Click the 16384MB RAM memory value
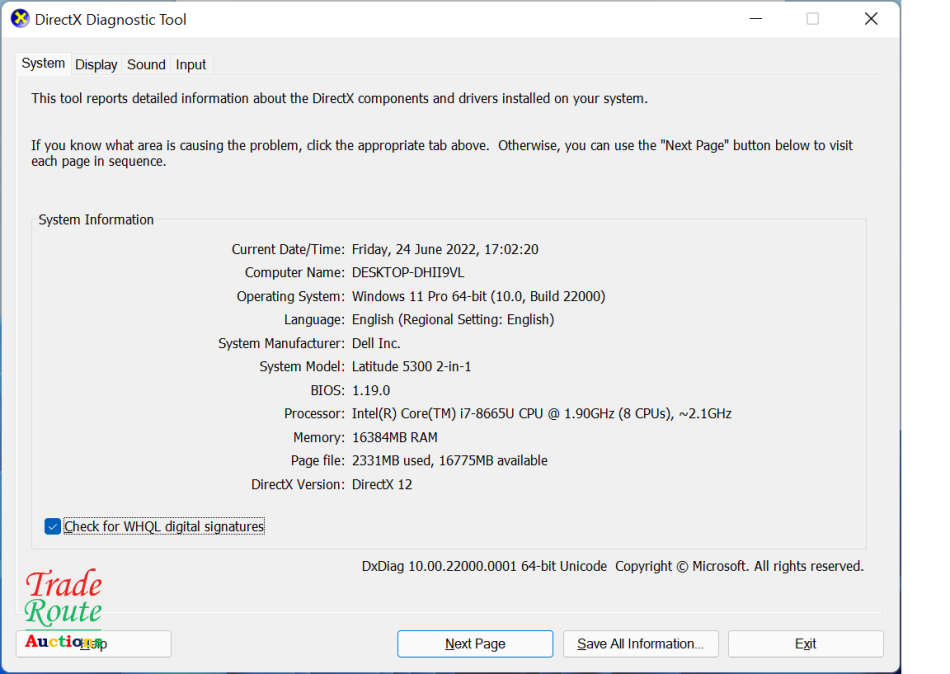Image resolution: width=950 pixels, height=674 pixels. (394, 438)
